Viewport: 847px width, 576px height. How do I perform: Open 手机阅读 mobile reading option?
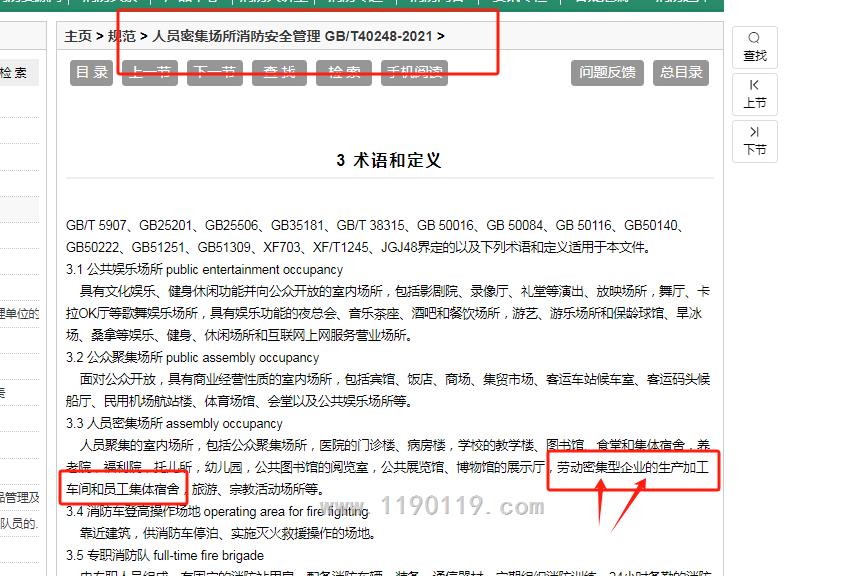coord(414,72)
